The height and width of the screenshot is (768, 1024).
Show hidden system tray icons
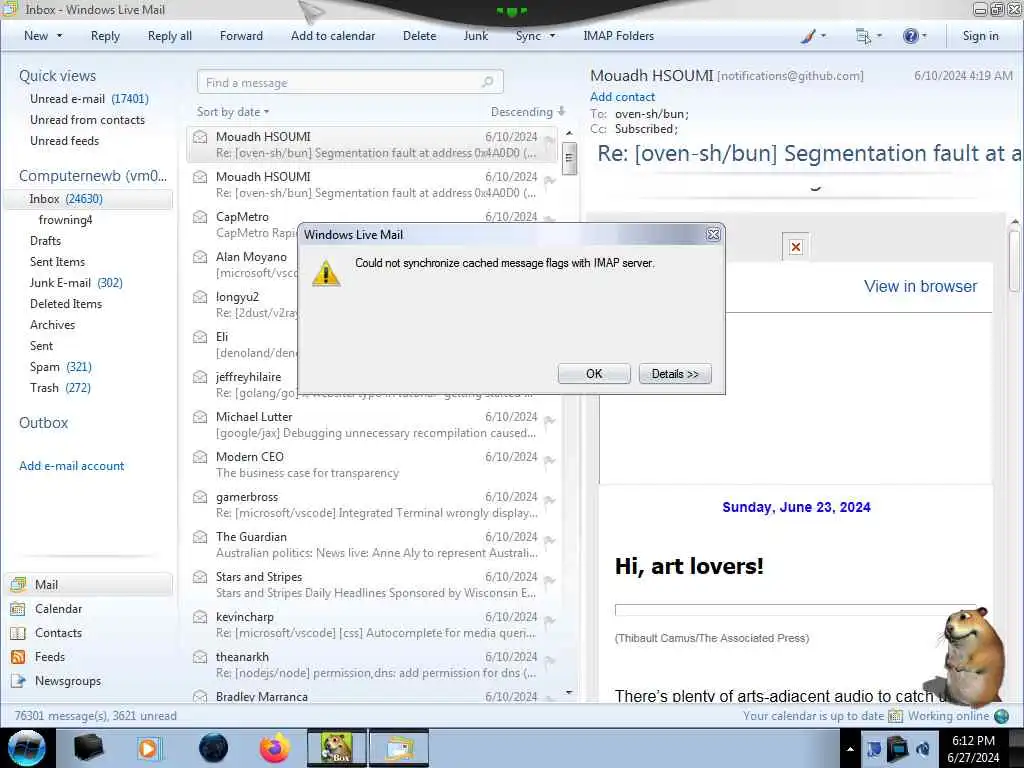click(x=850, y=749)
